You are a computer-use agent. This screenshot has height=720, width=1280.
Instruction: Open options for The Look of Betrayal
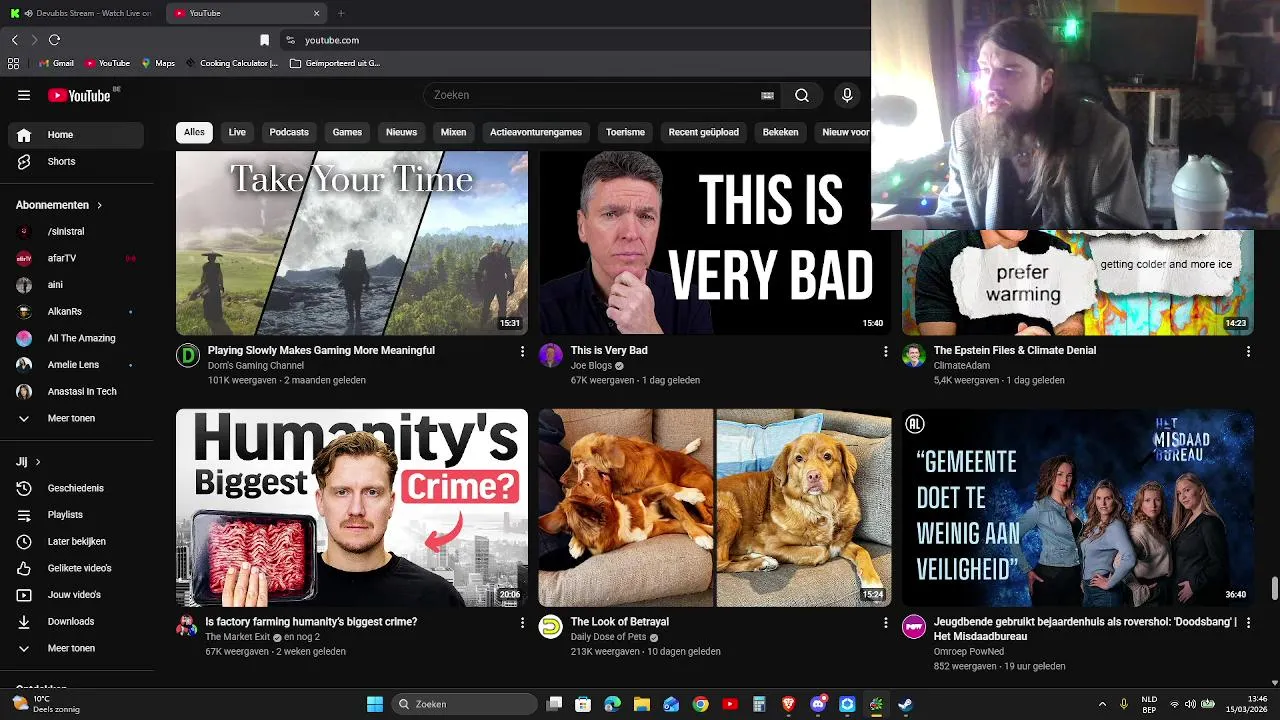tap(885, 622)
